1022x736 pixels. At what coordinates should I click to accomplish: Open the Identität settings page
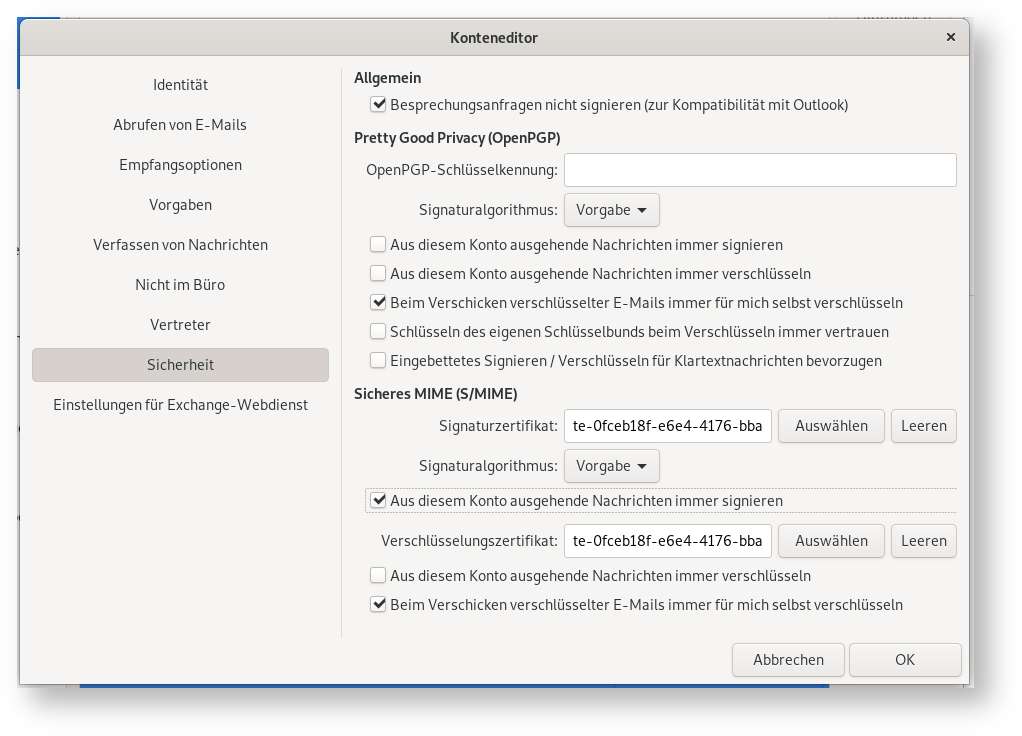[x=180, y=85]
